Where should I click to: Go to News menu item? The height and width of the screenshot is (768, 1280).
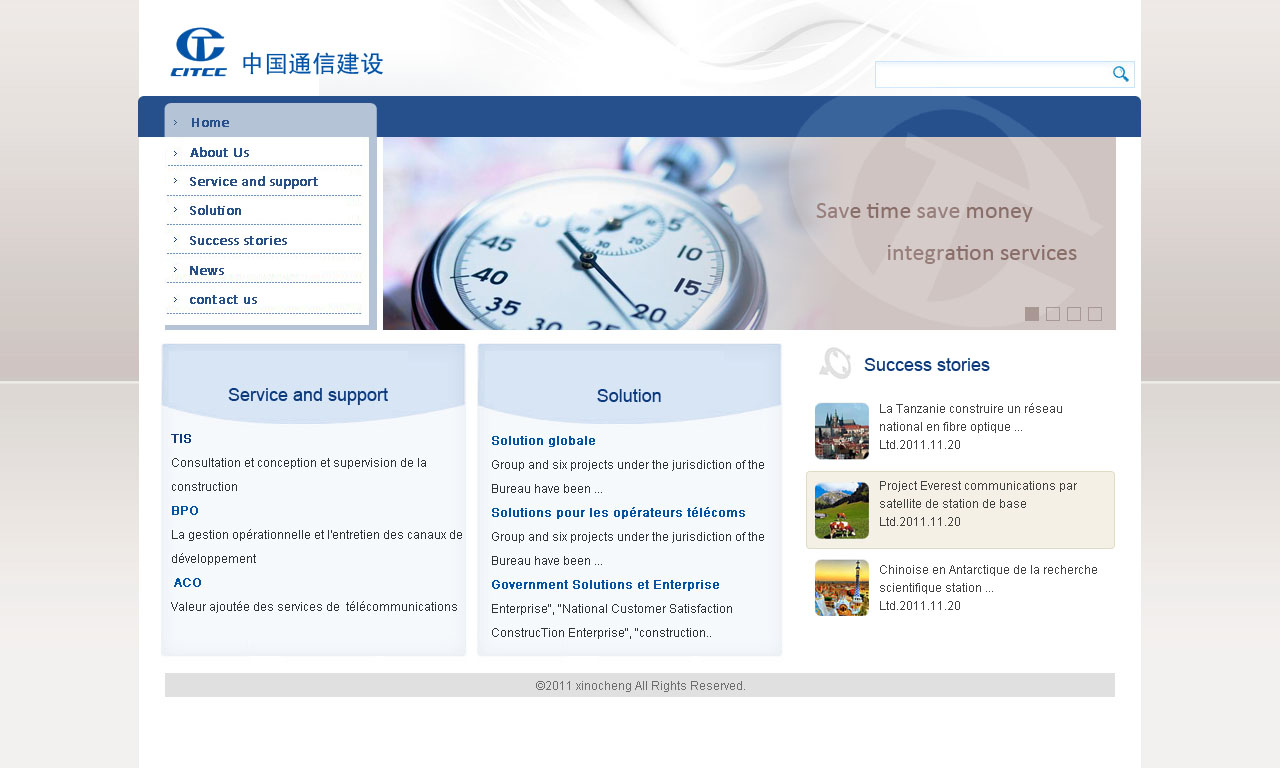pos(207,271)
